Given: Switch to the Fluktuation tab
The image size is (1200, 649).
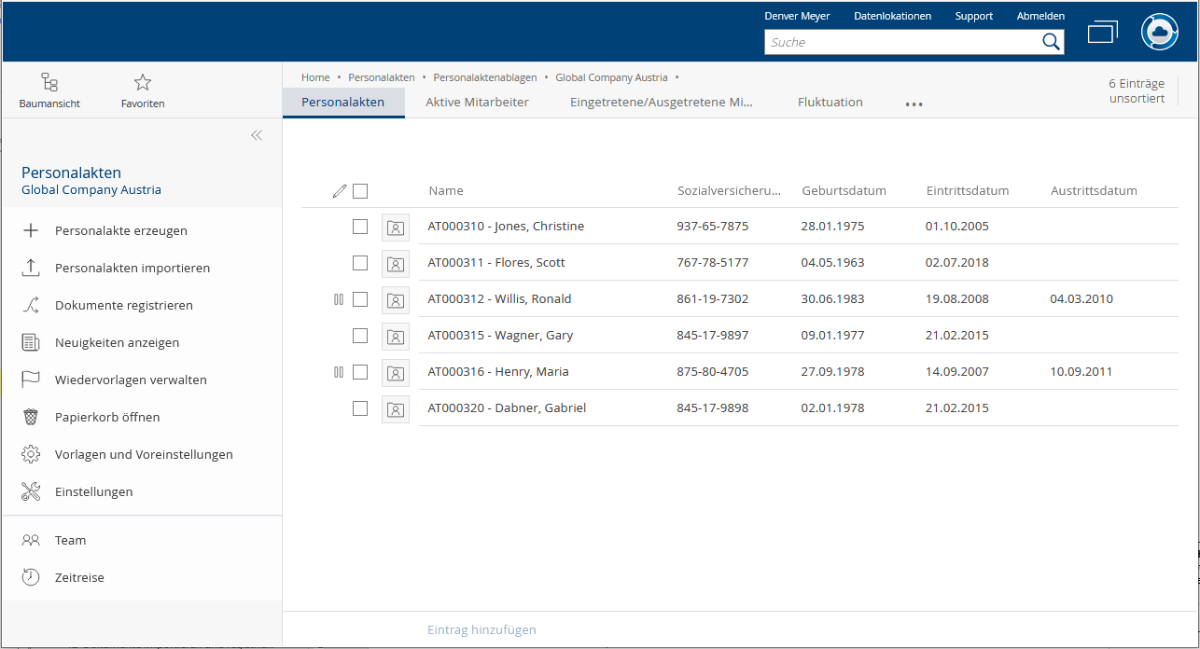Looking at the screenshot, I should pyautogui.click(x=830, y=102).
